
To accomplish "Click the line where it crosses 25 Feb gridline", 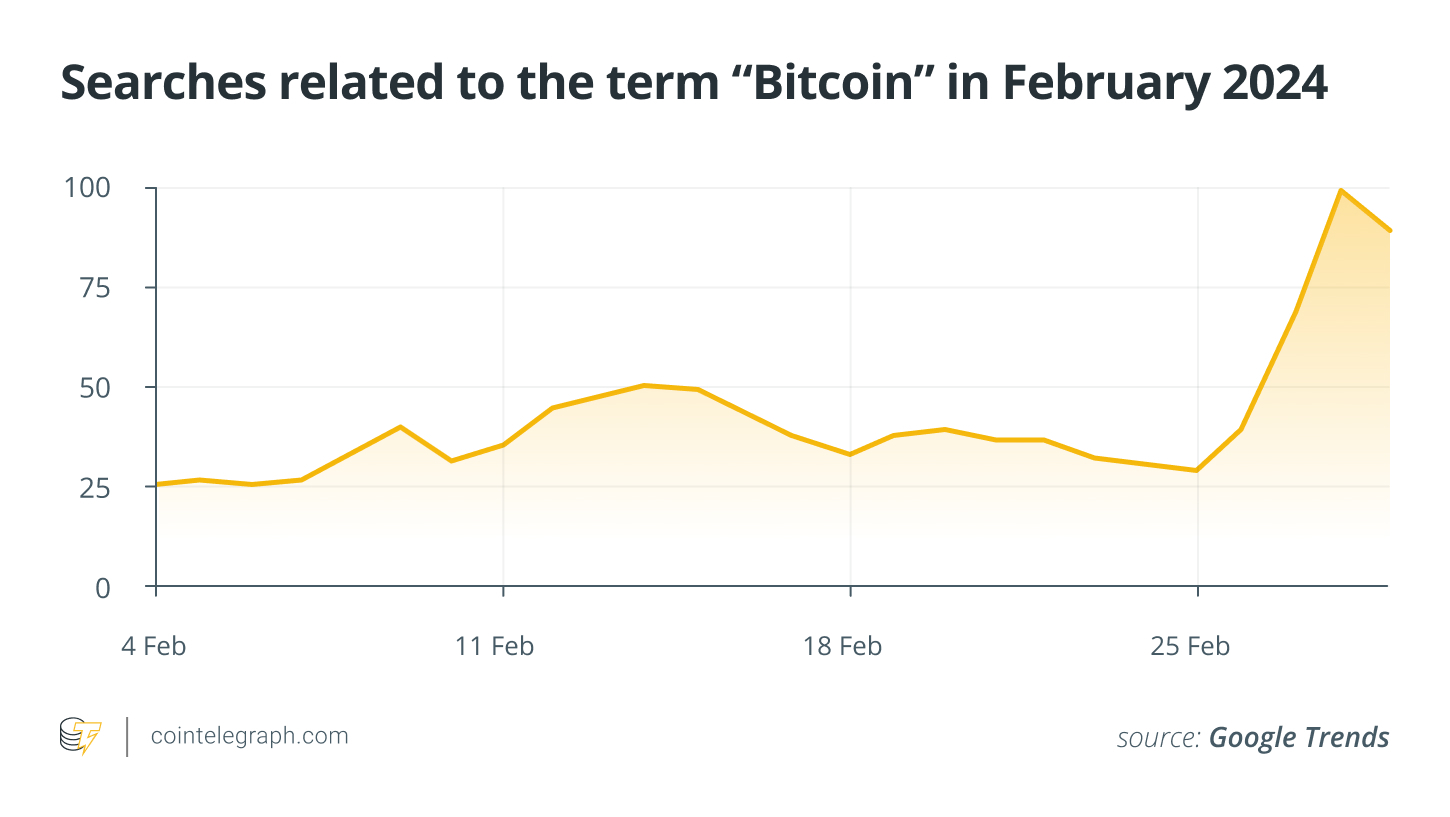I will tap(1197, 470).
